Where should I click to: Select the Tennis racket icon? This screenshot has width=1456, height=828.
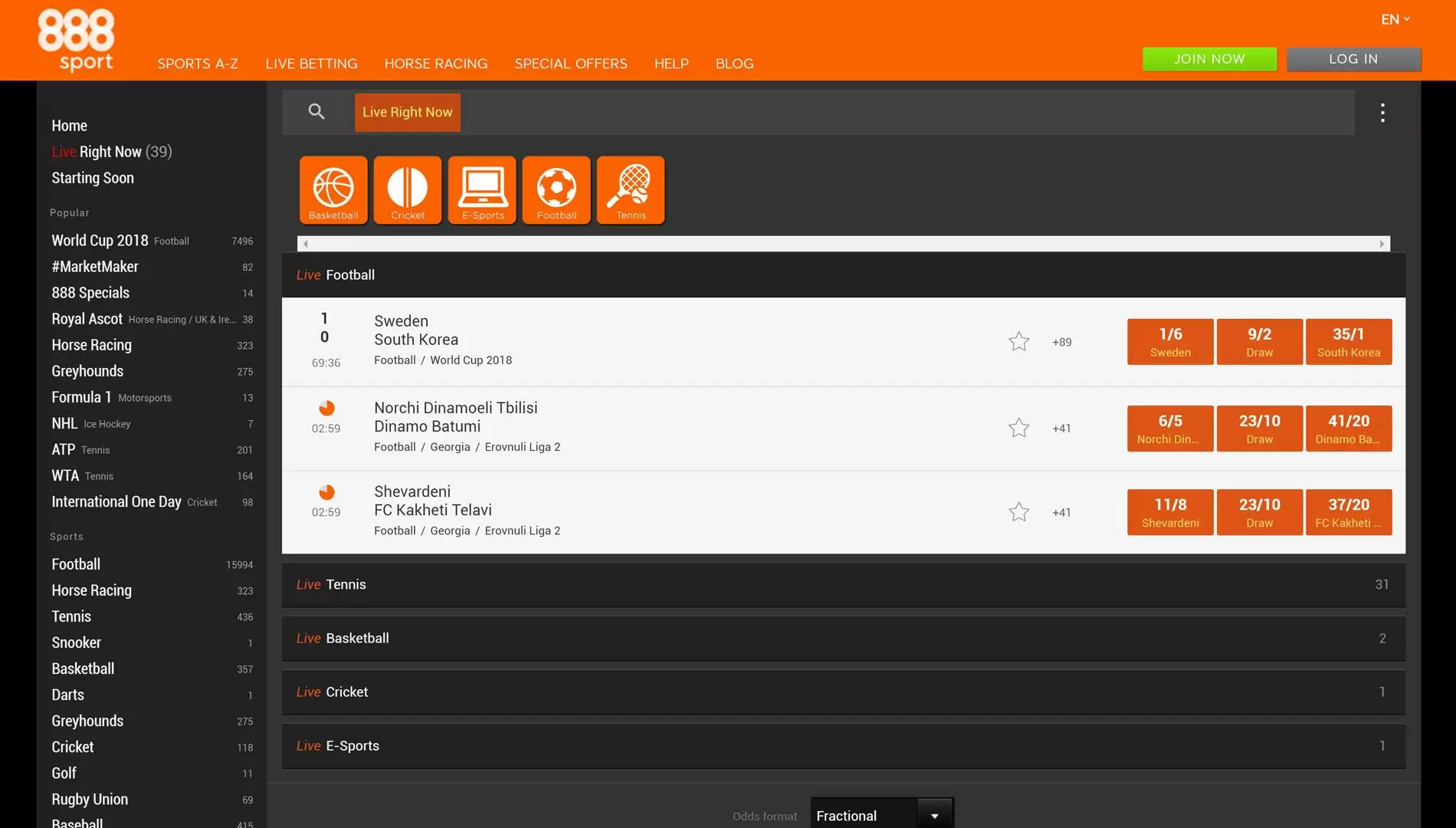(x=631, y=190)
